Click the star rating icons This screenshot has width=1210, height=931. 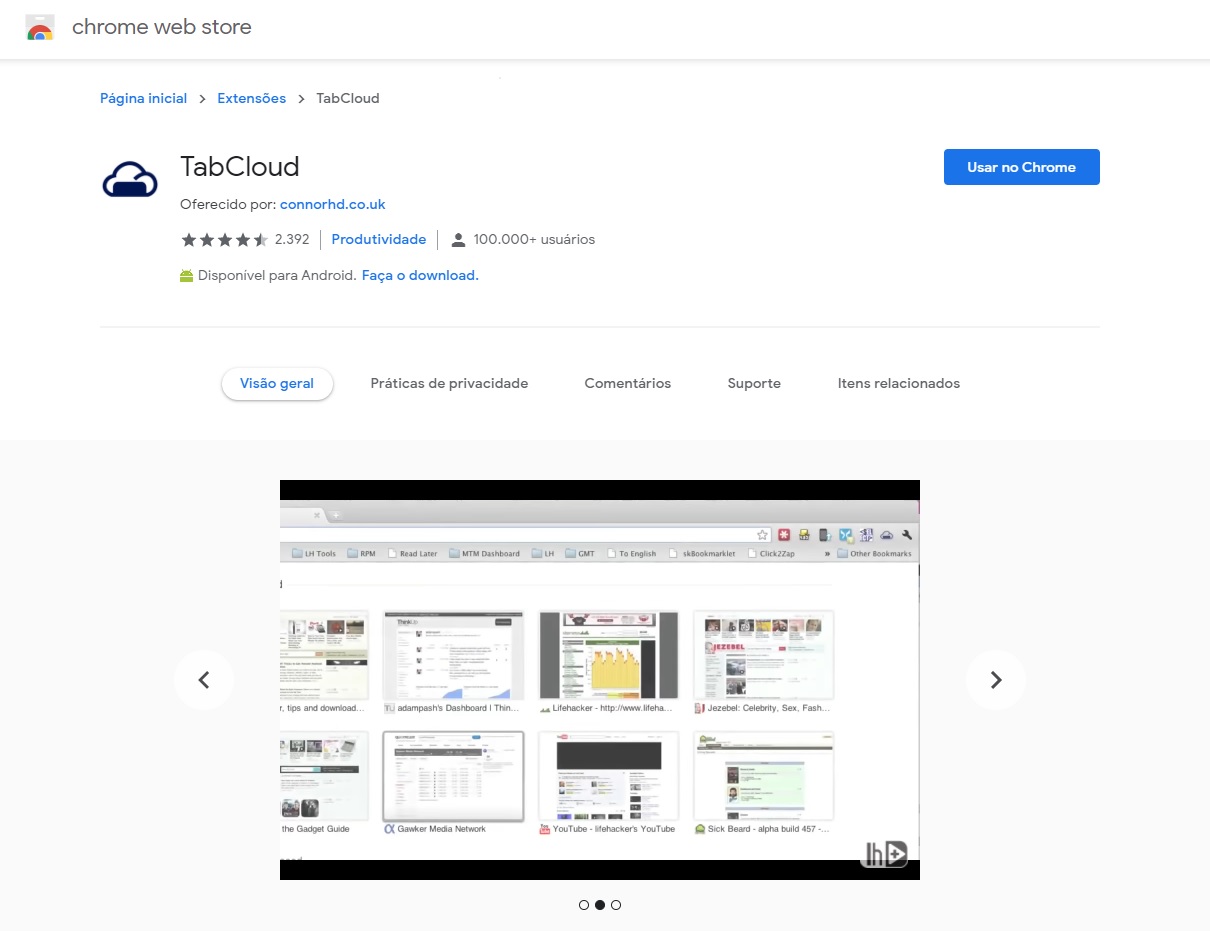[224, 240]
